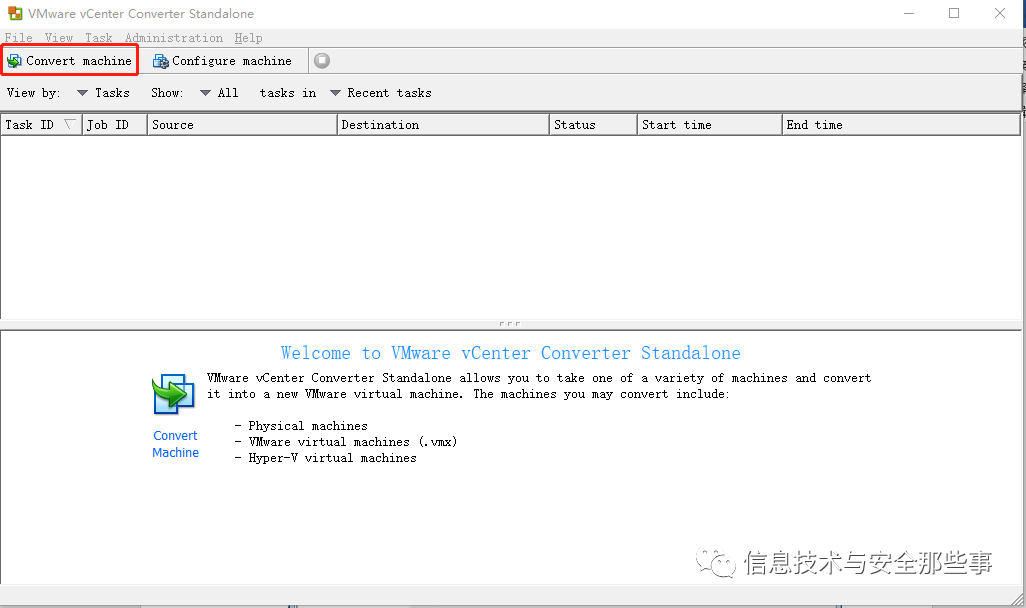Click the round stop task icon in toolbar
The width and height of the screenshot is (1026, 608).
322,61
